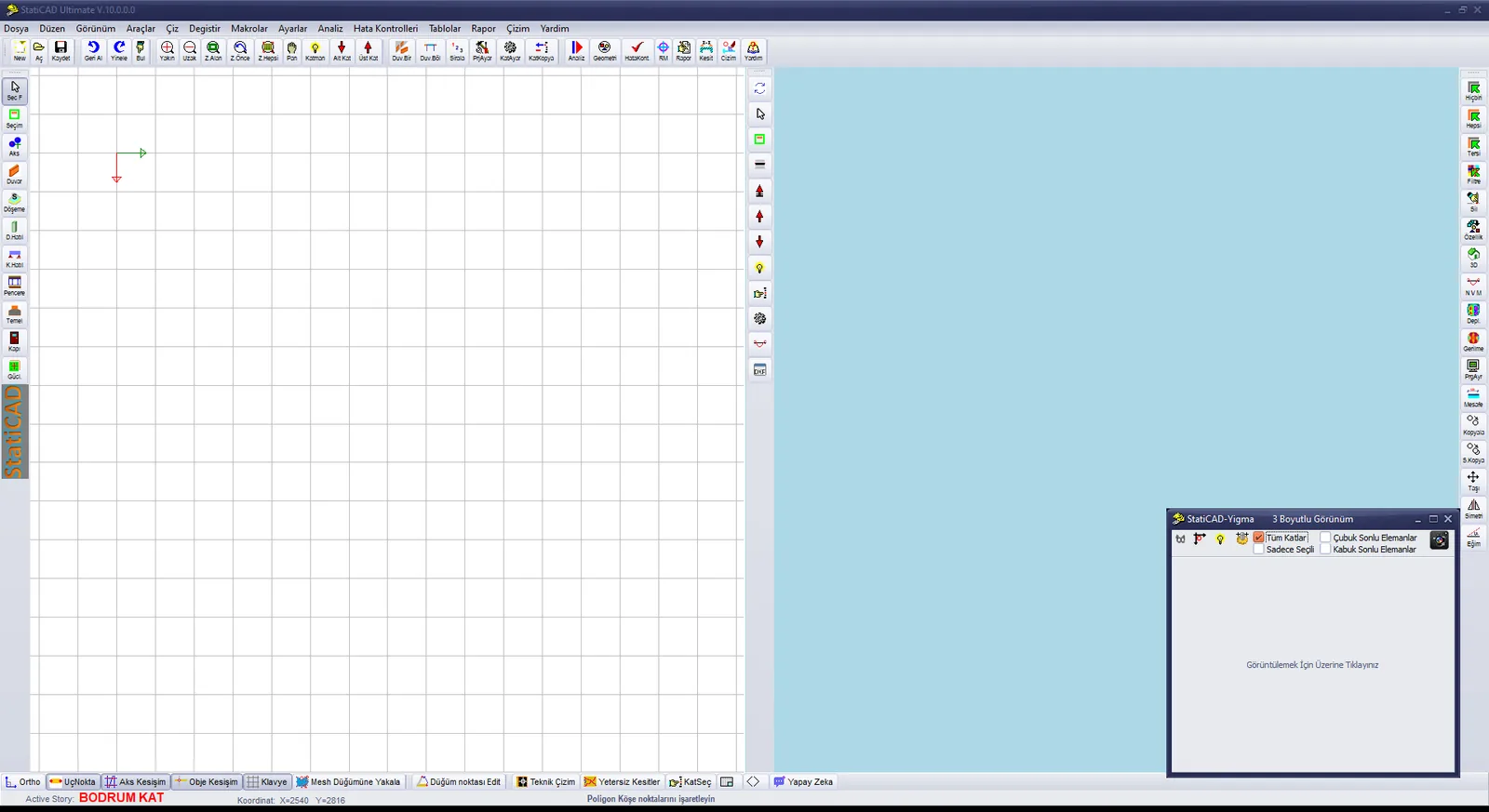Viewport: 1489px width, 812px height.
Task: Open the Hata Kontrolleri menu
Action: [x=385, y=29]
